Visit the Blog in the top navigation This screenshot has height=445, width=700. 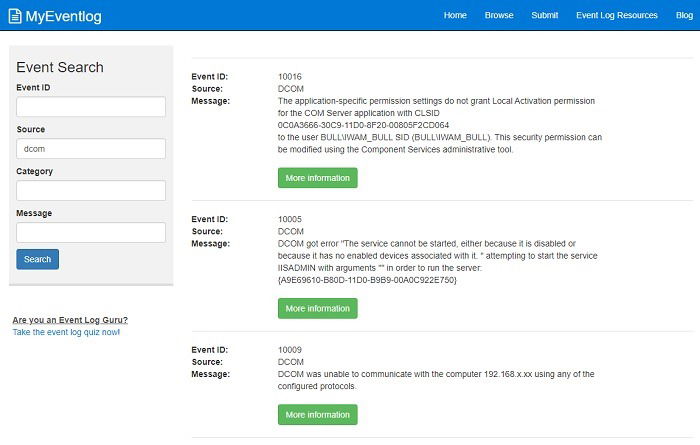point(684,15)
